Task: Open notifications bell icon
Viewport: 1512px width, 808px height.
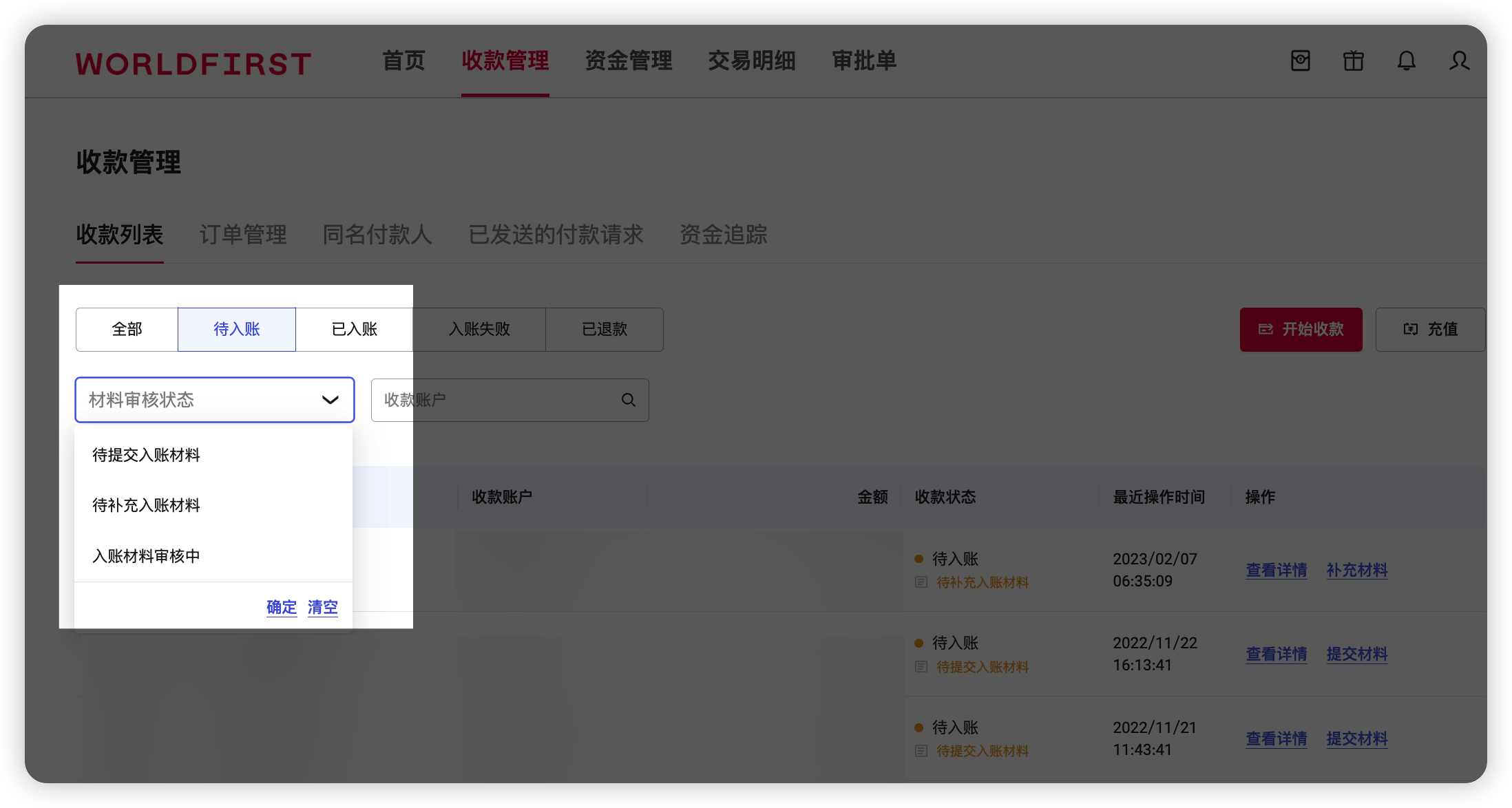Action: tap(1406, 61)
